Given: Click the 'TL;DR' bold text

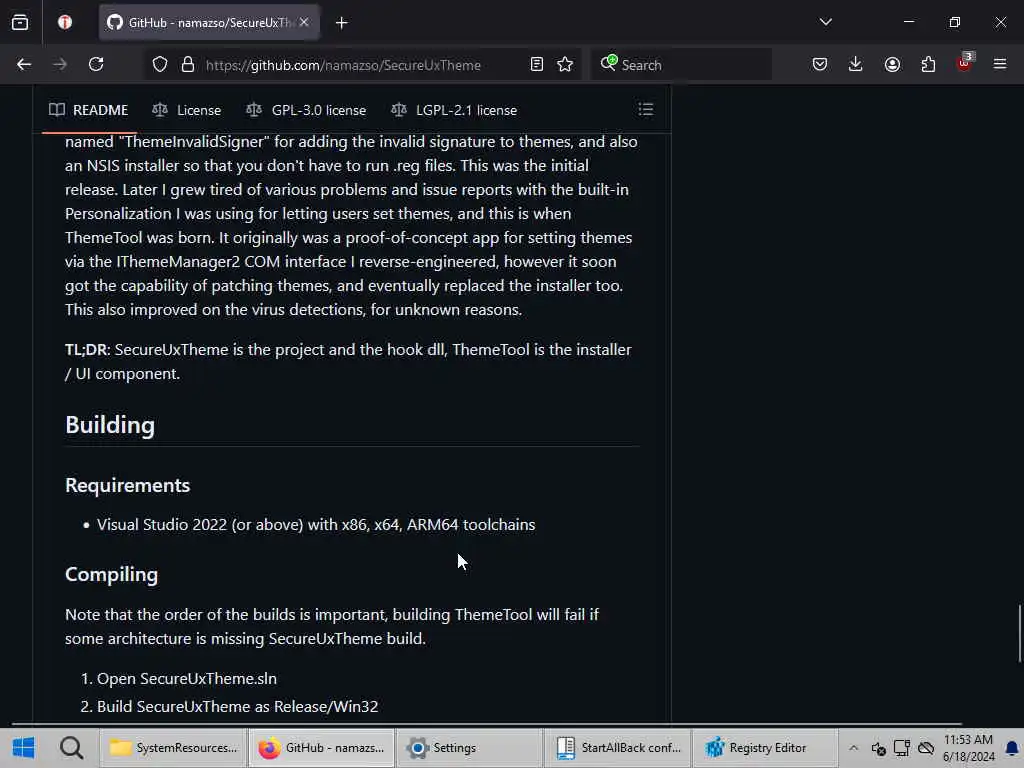Looking at the screenshot, I should tap(87, 349).
